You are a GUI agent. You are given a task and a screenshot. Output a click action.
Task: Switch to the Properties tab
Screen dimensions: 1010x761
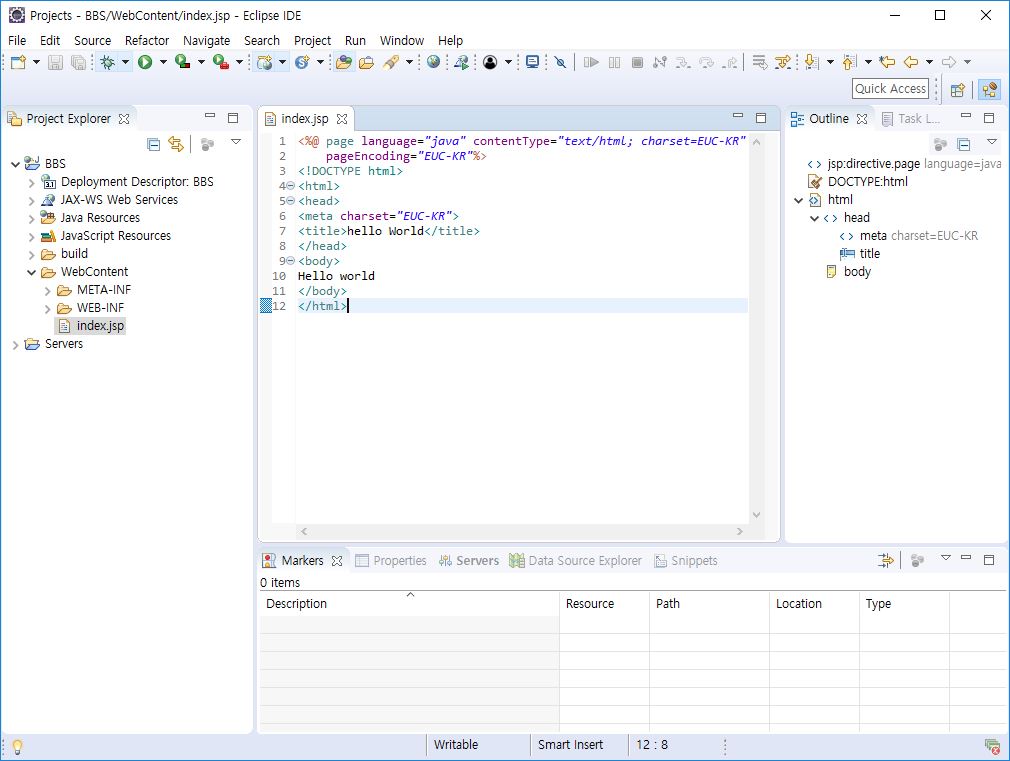pyautogui.click(x=391, y=561)
